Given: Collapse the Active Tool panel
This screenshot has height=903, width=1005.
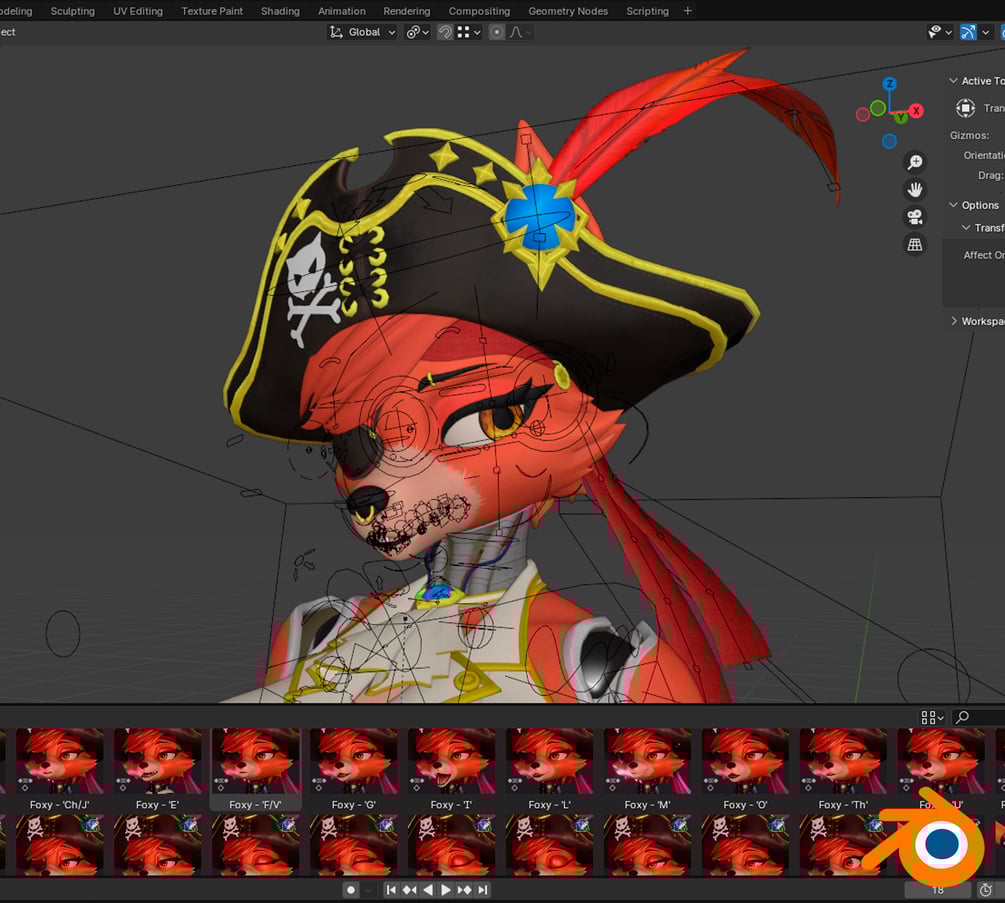Looking at the screenshot, I should coord(954,81).
